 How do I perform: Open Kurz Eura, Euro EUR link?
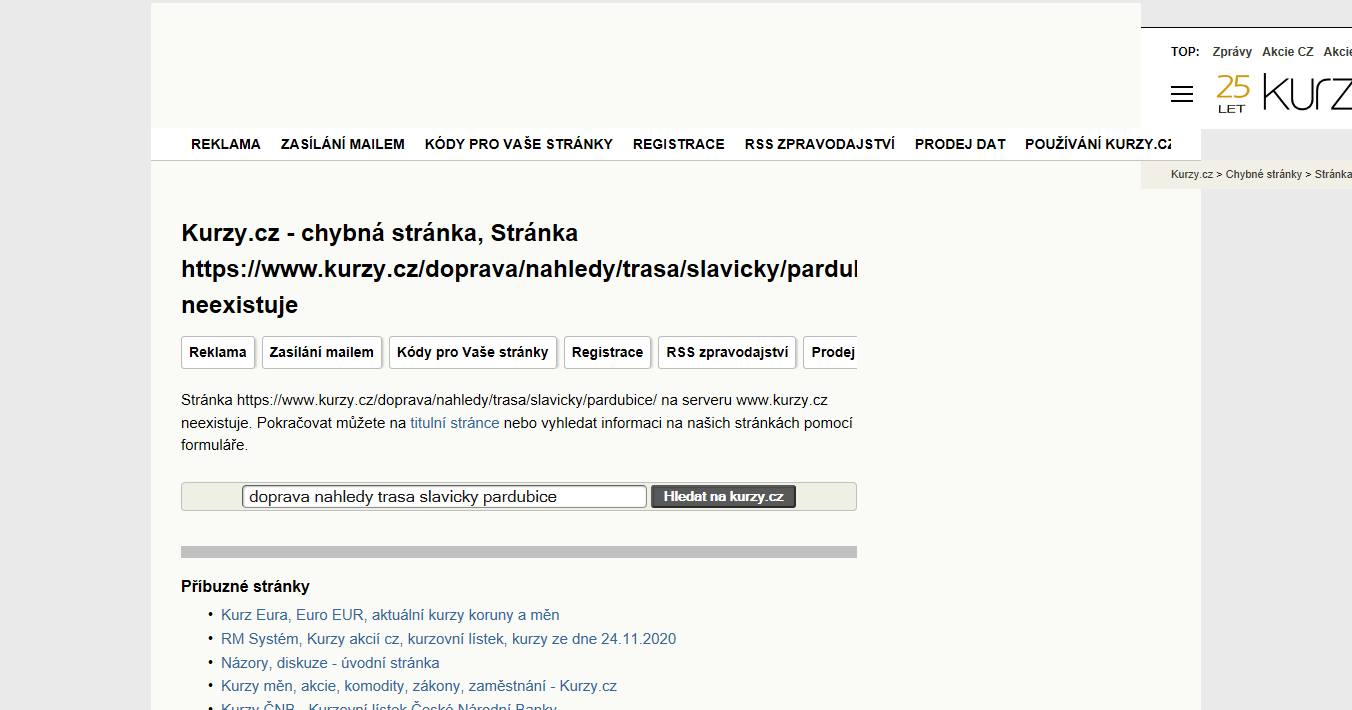click(x=390, y=615)
